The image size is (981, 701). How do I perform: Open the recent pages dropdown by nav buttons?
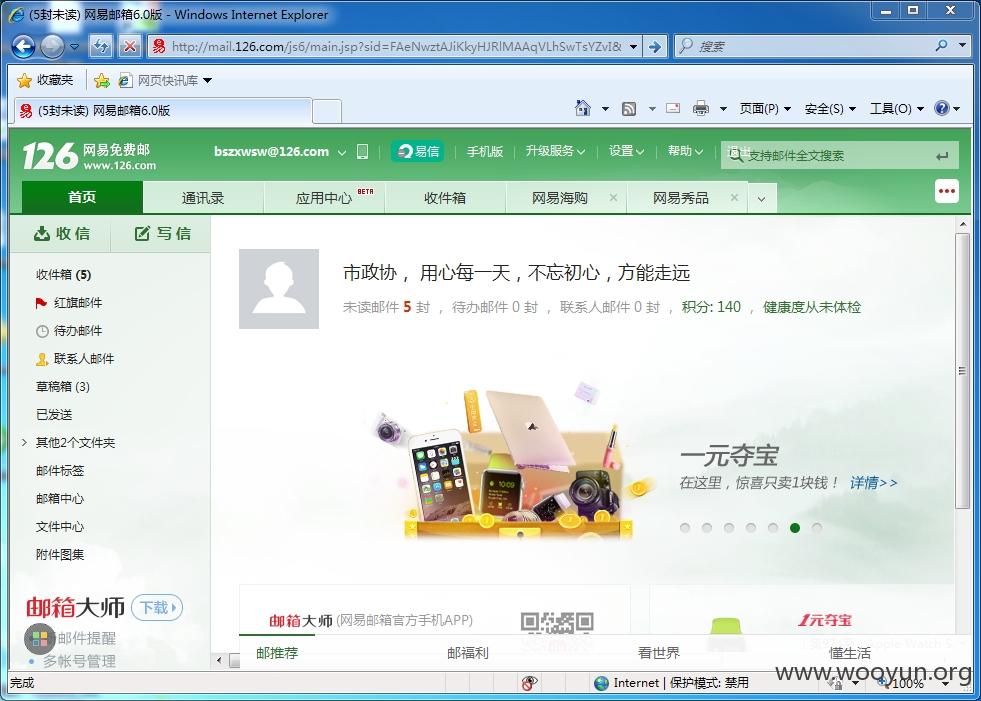click(74, 46)
